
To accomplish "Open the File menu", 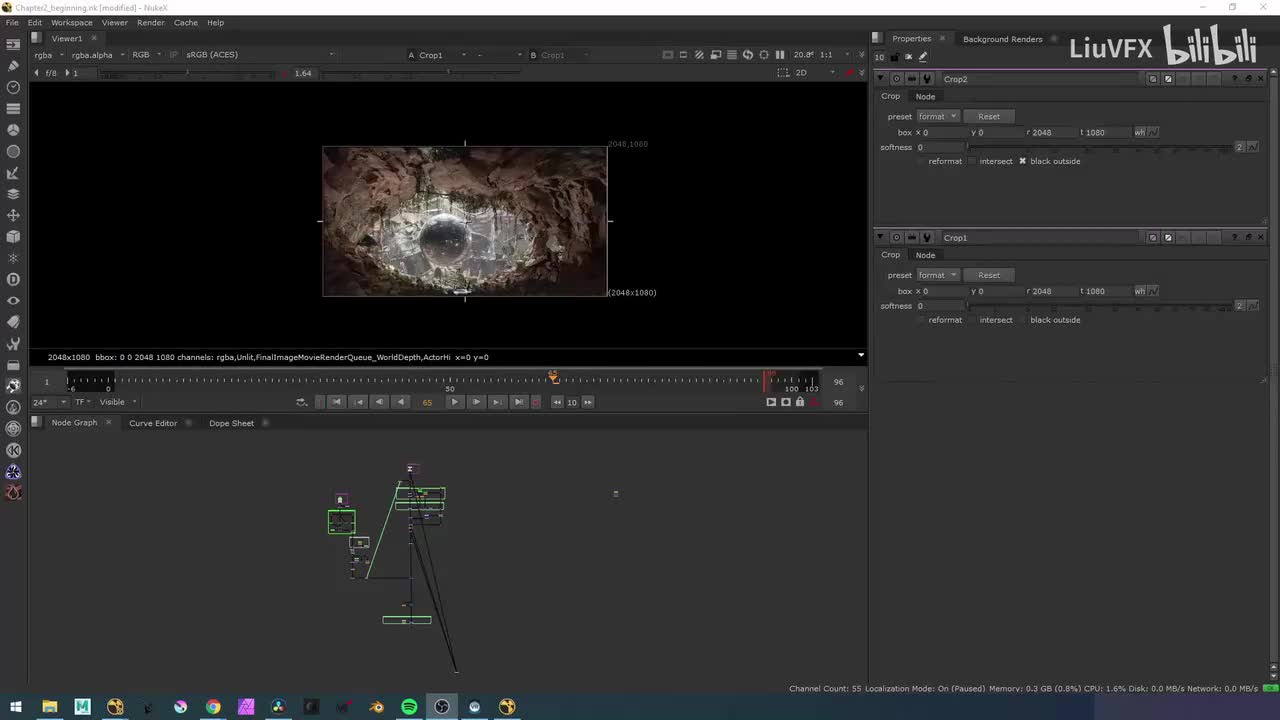I will (x=12, y=22).
